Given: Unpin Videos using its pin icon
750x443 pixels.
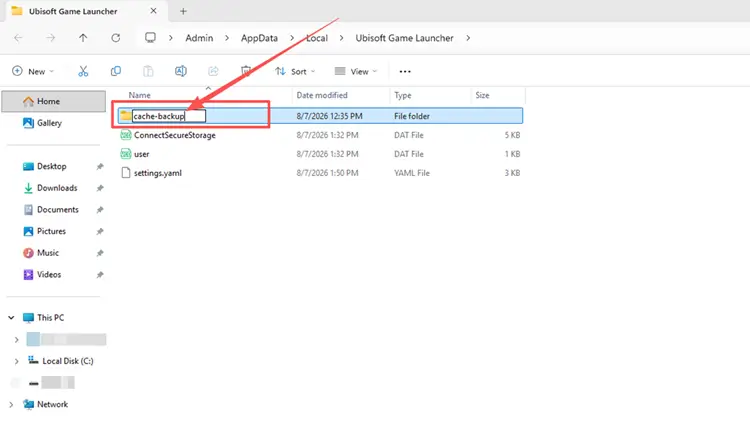Looking at the screenshot, I should 99,275.
